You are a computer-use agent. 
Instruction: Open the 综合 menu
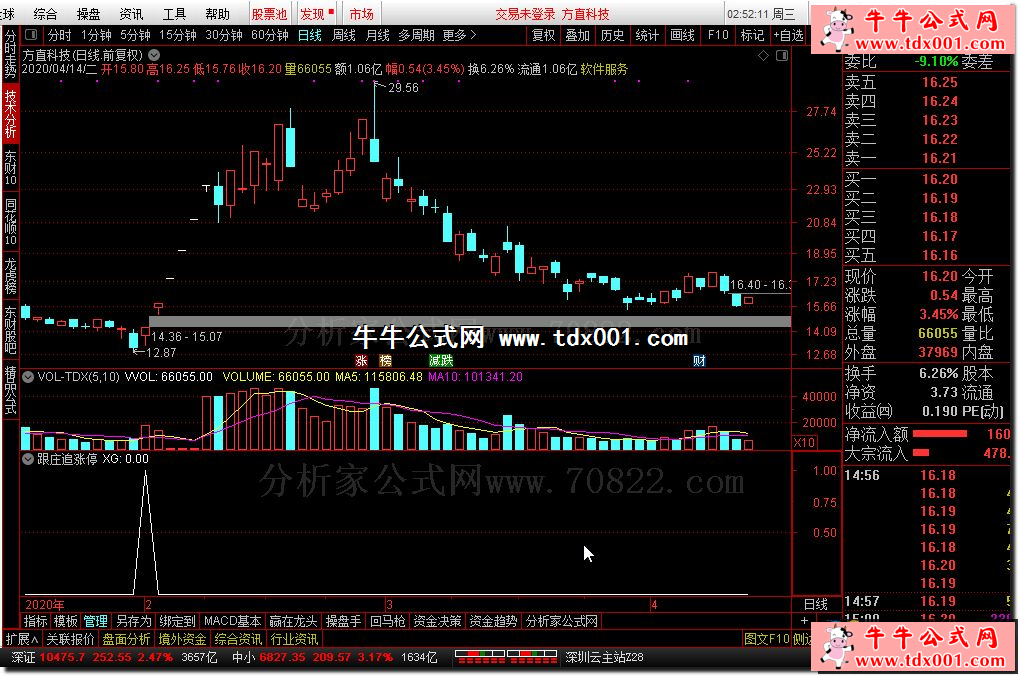[x=45, y=14]
